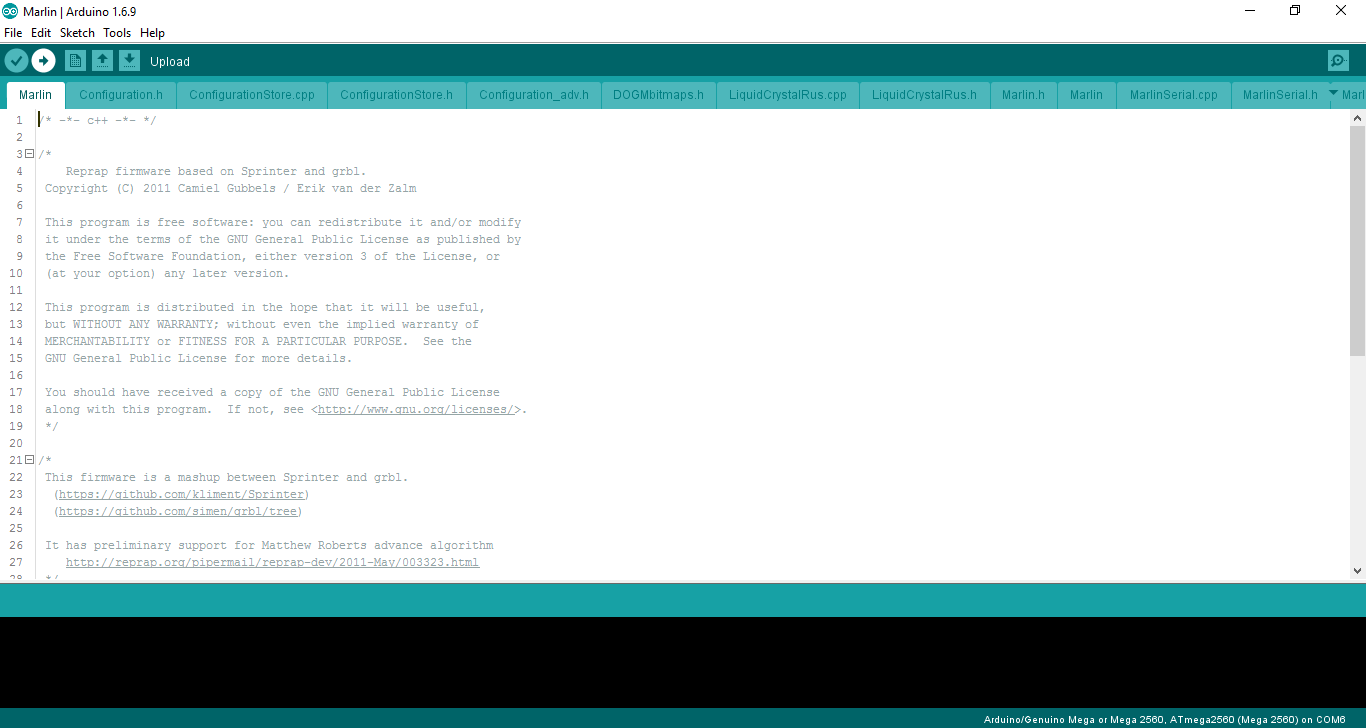
Task: Create a new sketch with the New icon
Action: [75, 61]
